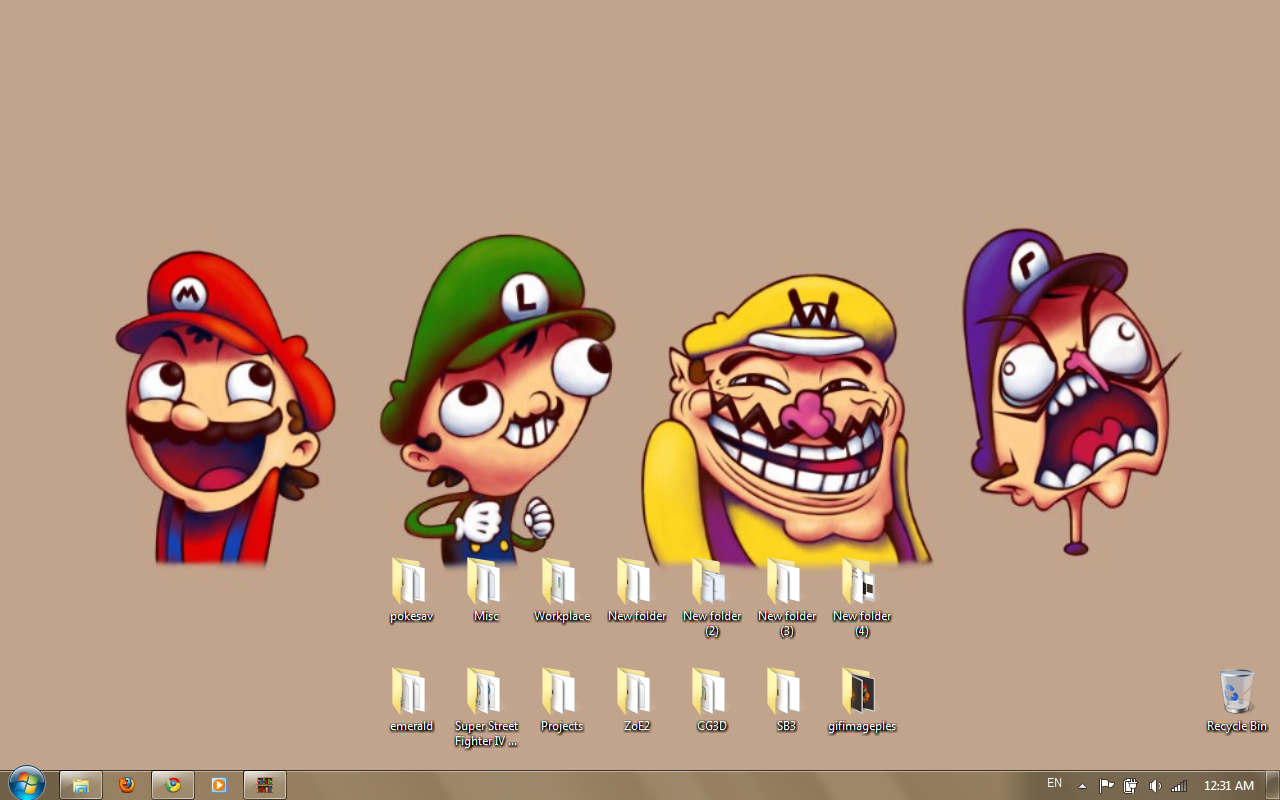The image size is (1280, 800).
Task: Select the New folder (4) icon
Action: [x=861, y=581]
